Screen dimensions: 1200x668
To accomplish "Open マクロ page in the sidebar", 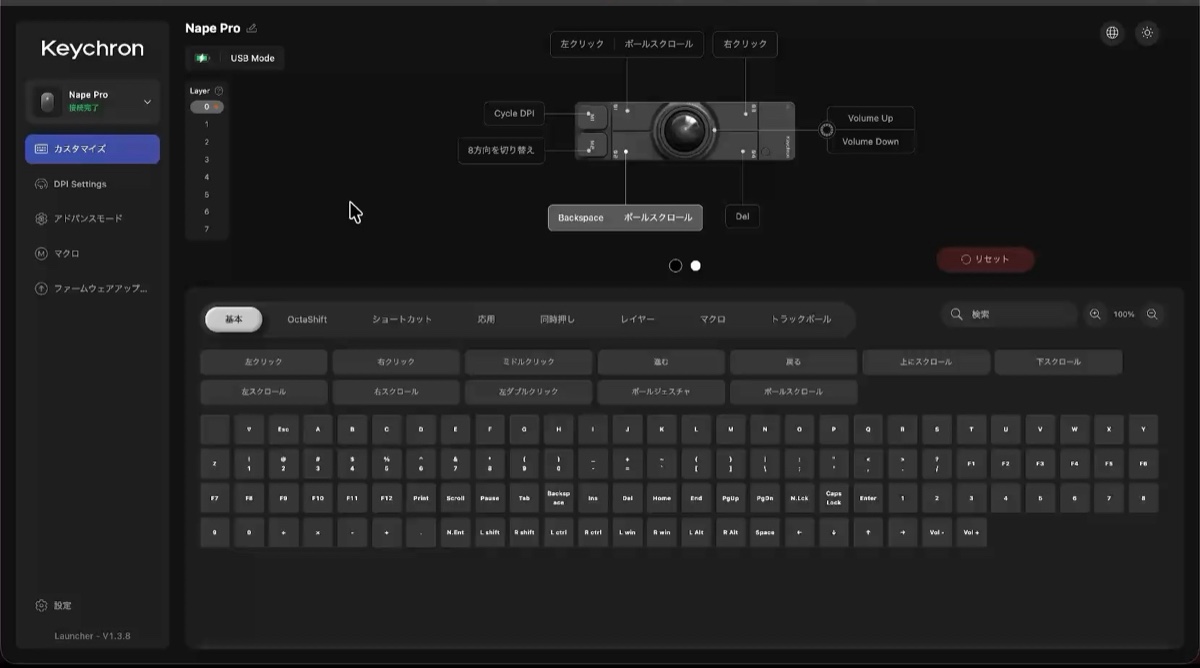I will coord(92,254).
